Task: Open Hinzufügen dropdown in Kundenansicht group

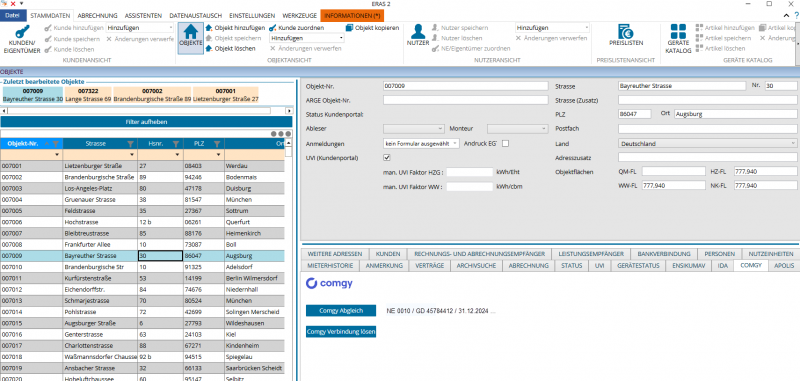Action: [171, 28]
